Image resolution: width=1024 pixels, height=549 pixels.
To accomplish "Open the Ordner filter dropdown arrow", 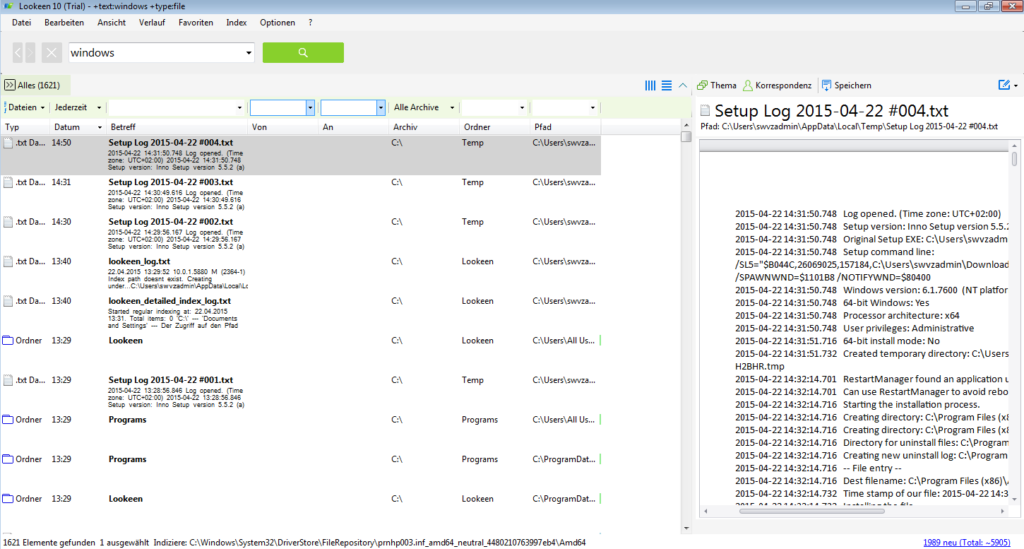I will coord(521,108).
